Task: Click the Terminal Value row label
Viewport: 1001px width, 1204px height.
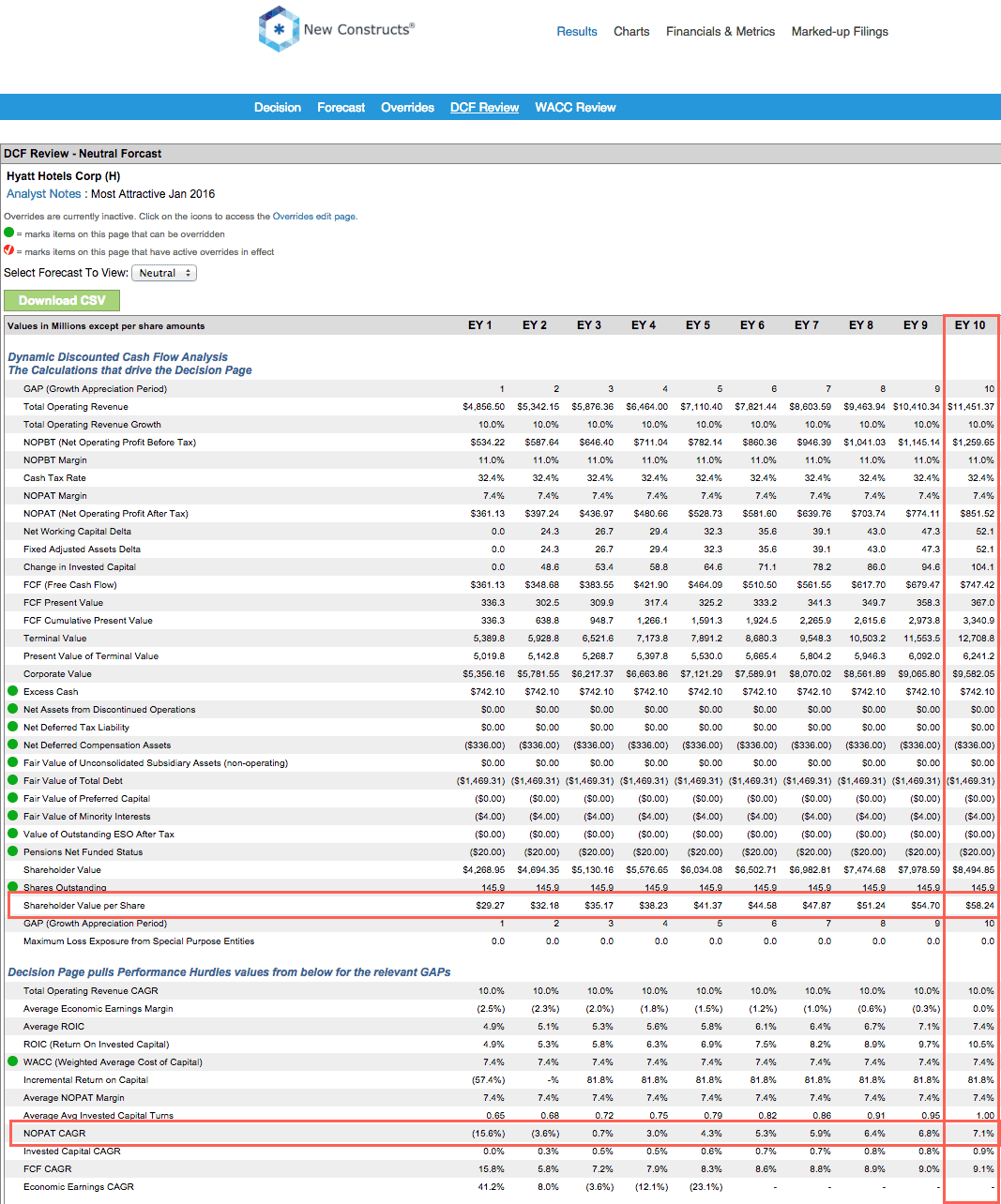Action: (x=54, y=638)
